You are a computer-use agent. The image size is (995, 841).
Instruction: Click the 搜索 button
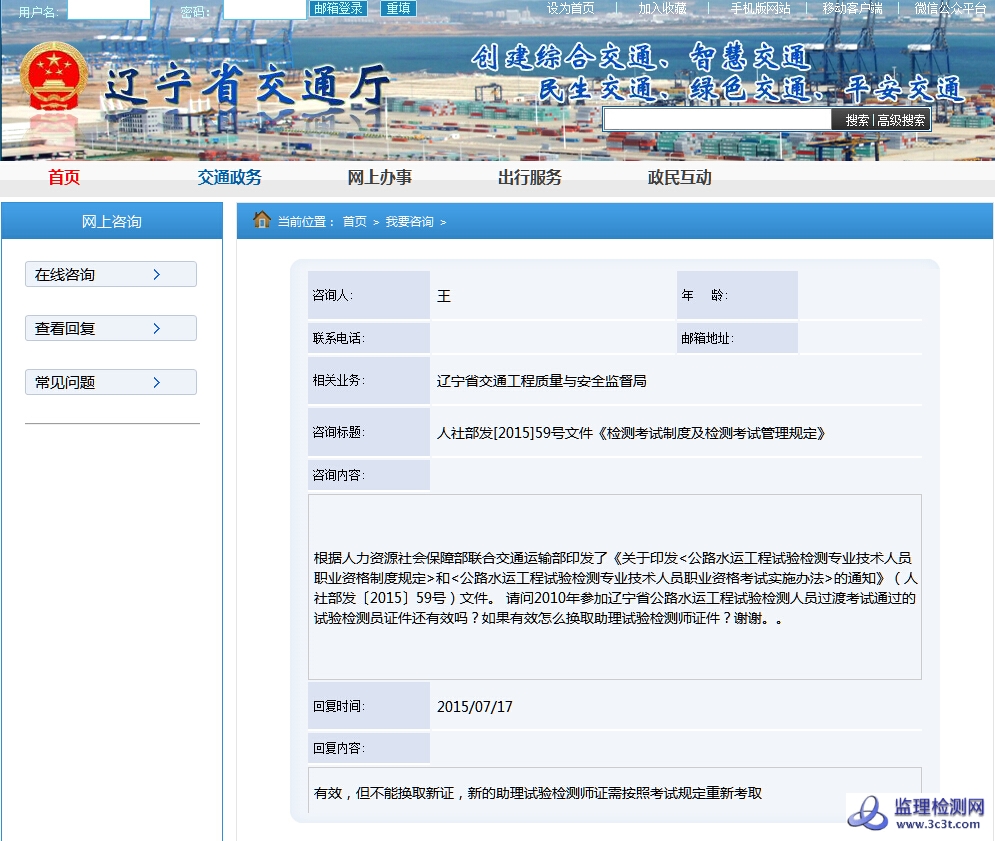point(857,120)
